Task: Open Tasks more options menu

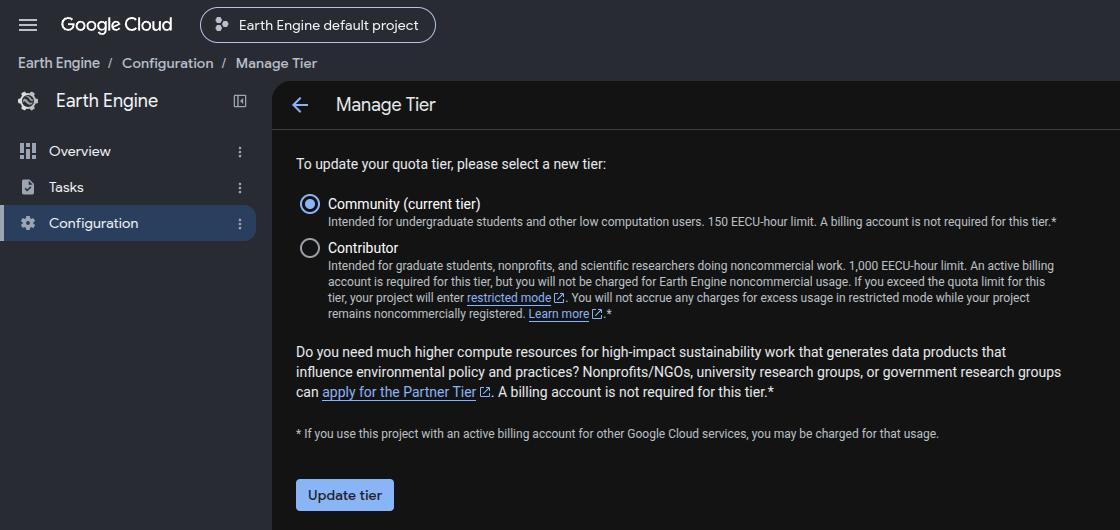Action: (x=240, y=187)
